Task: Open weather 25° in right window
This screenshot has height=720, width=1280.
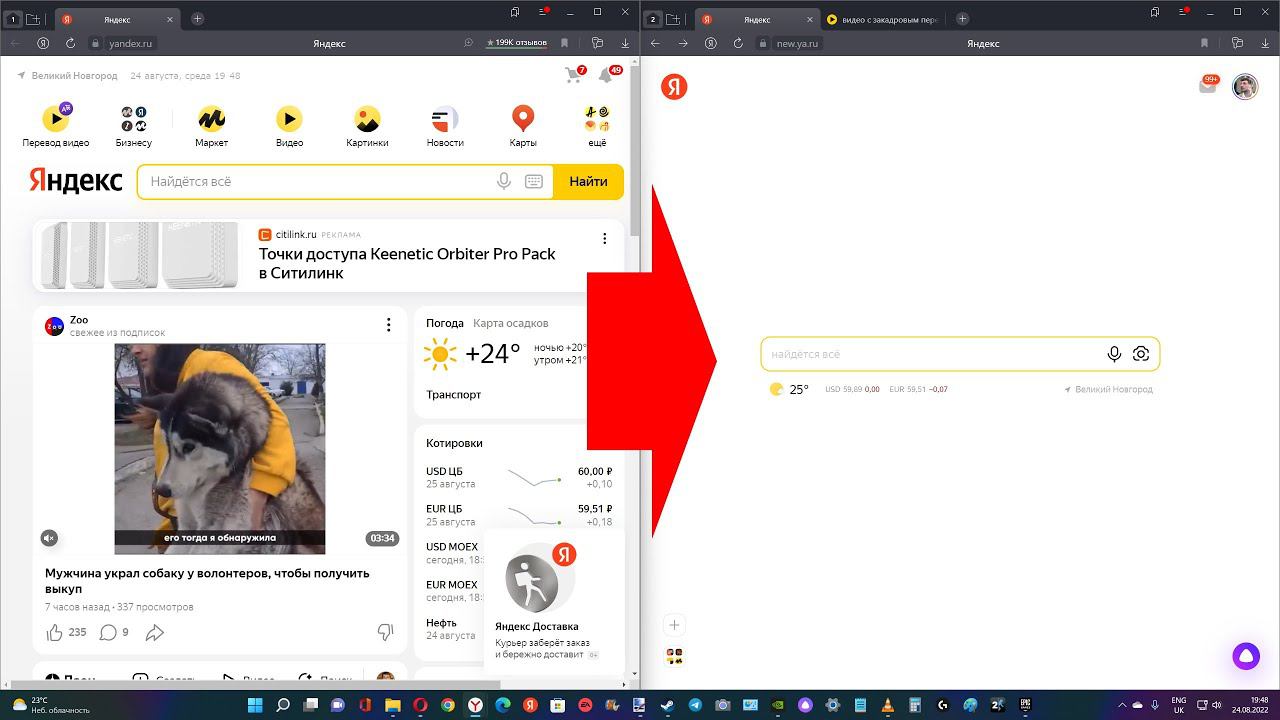Action: tap(788, 389)
